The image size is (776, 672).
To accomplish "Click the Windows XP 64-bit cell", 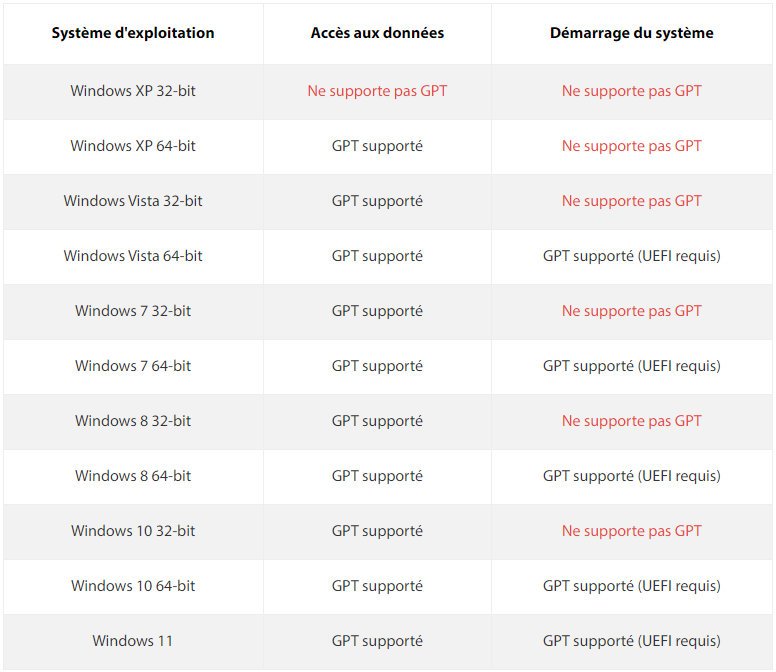I will 133,146.
